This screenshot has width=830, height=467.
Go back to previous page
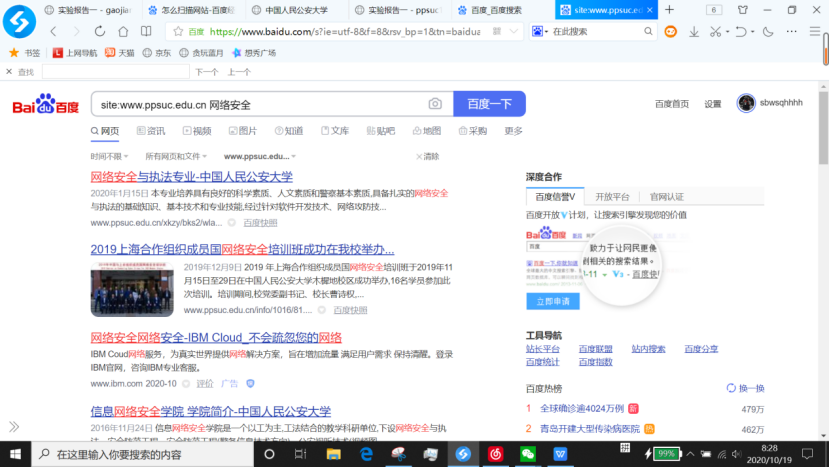[53, 32]
